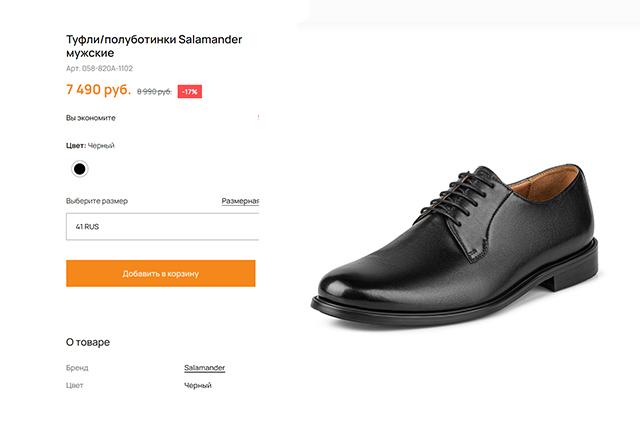Click the Цвет row label under О товаре
This screenshot has width=640, height=427.
coord(75,385)
